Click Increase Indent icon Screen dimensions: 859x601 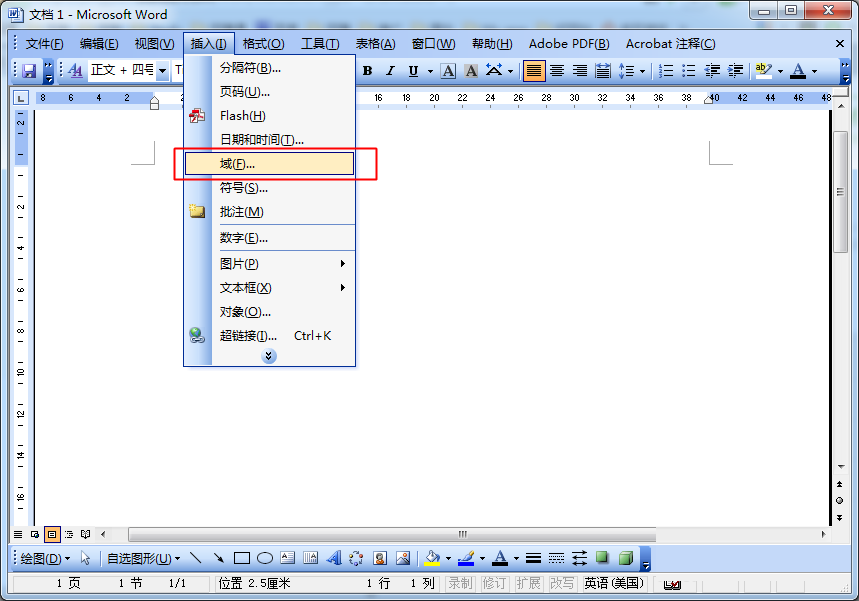(735, 71)
